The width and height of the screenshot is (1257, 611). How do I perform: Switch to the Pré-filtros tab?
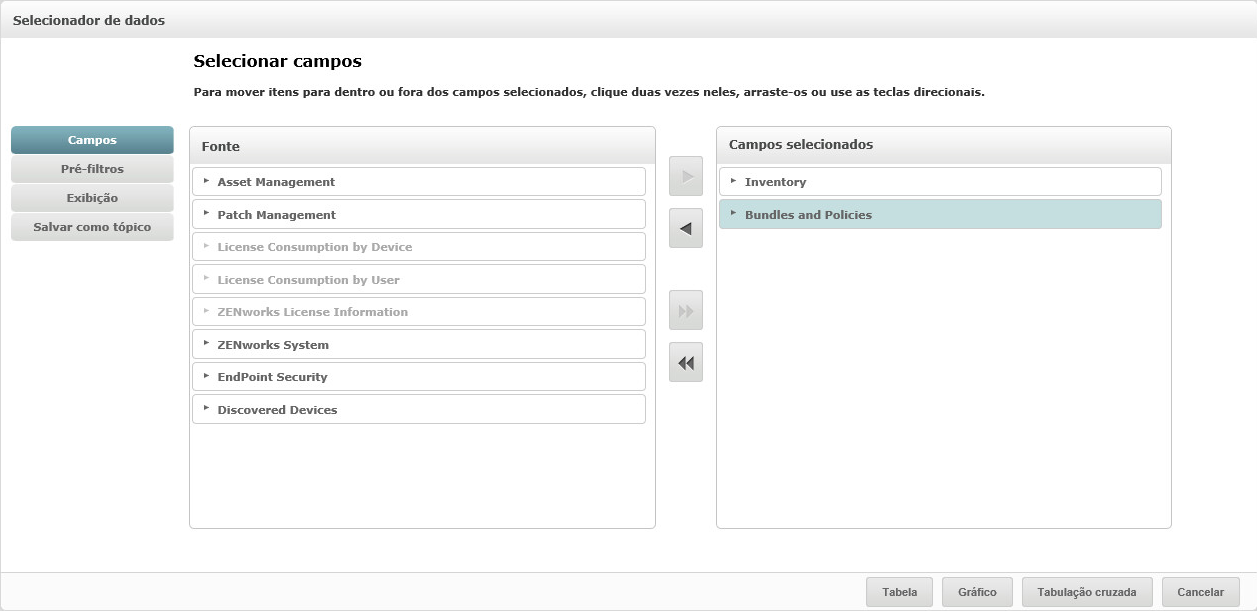click(x=92, y=169)
